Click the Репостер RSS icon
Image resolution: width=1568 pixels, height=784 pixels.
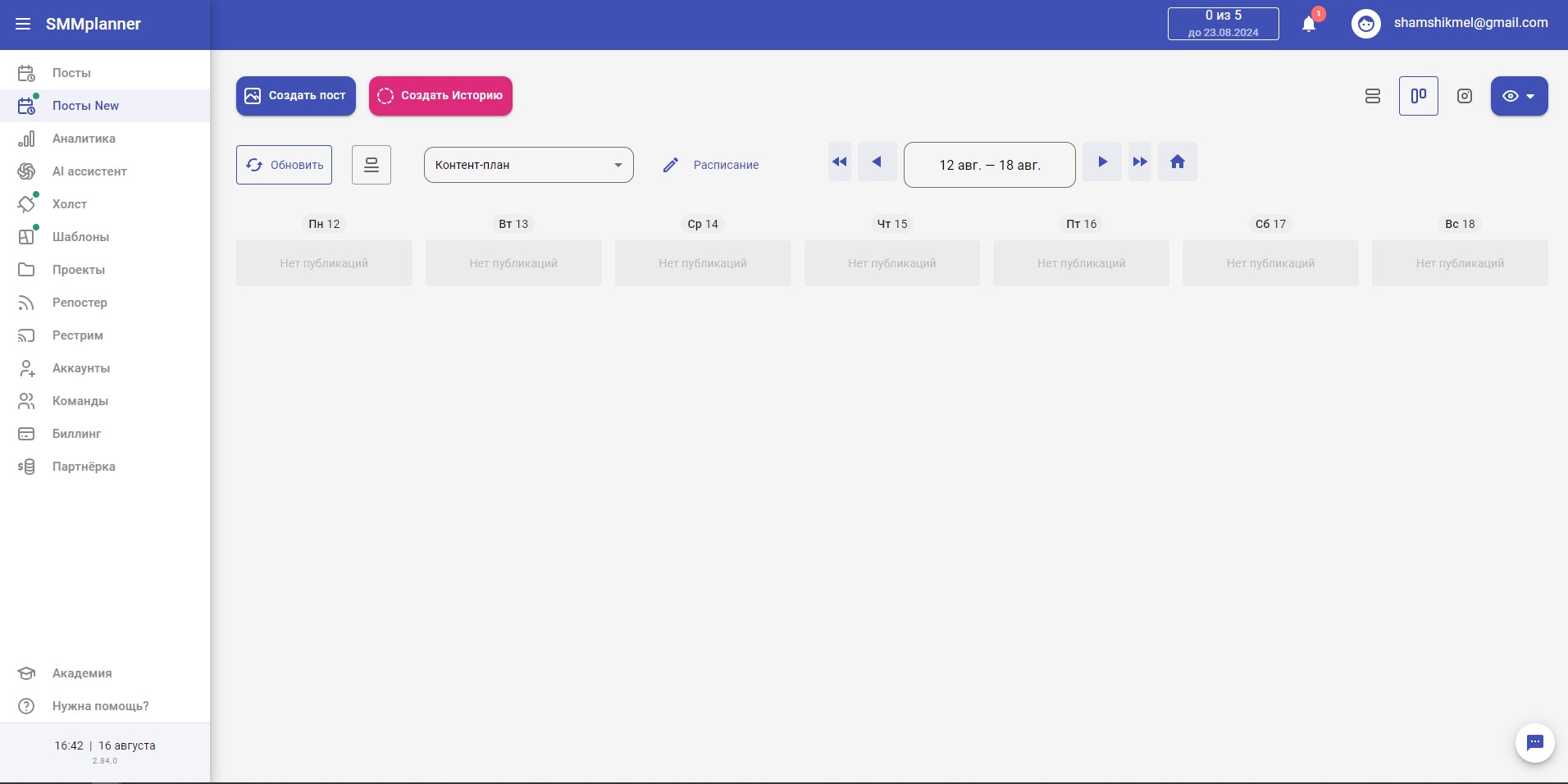click(26, 303)
